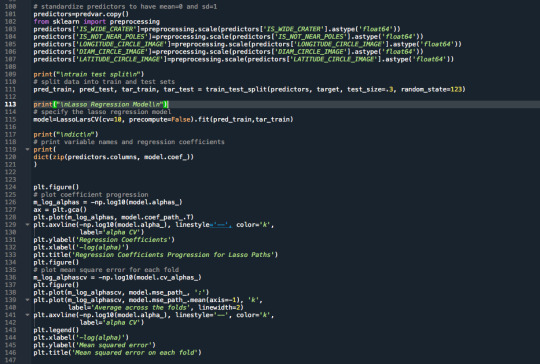This screenshot has height=364, width=540.
Task: Select line number 113 in the gutter
Action: pyautogui.click(x=10, y=104)
